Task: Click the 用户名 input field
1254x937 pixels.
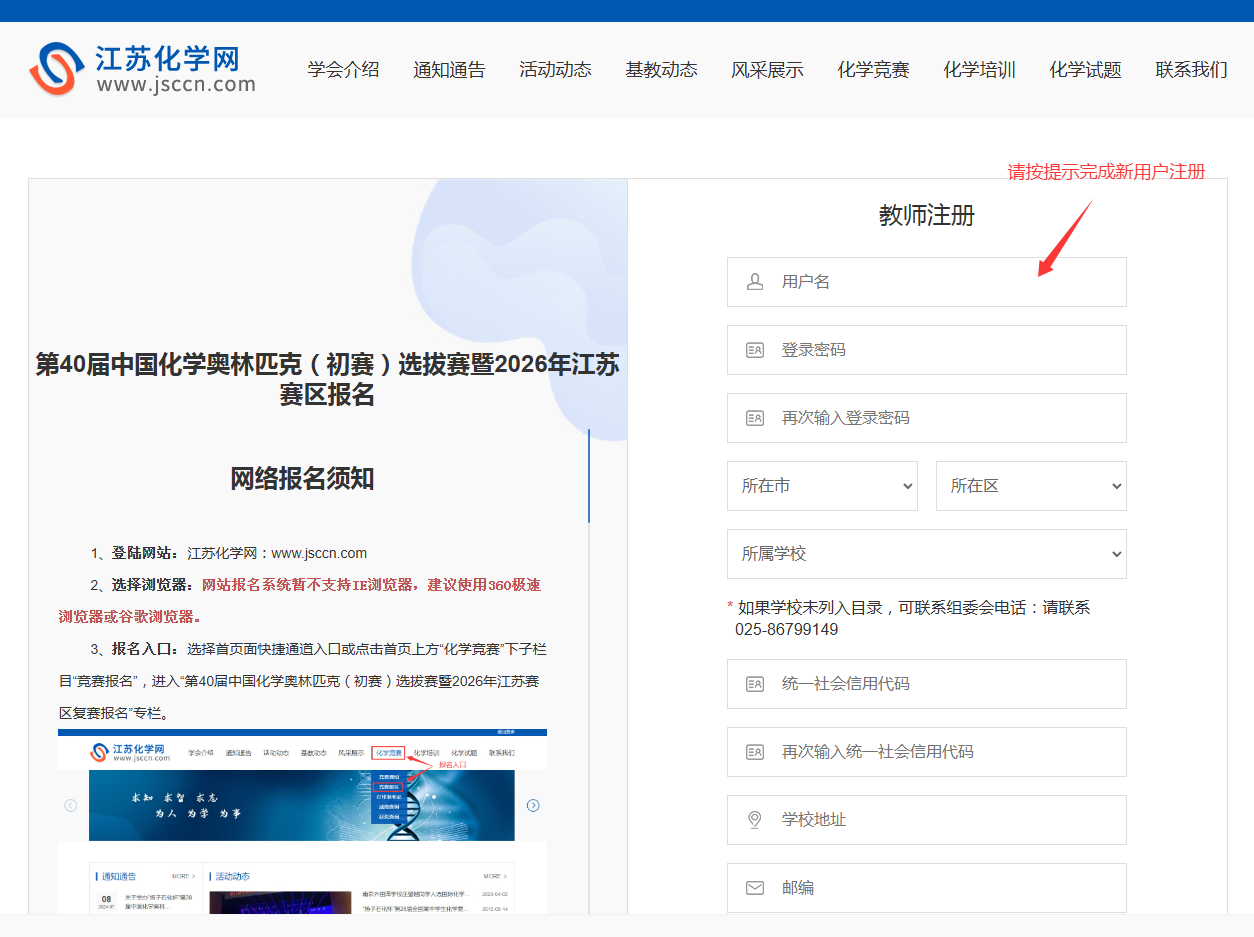Action: pyautogui.click(x=927, y=282)
